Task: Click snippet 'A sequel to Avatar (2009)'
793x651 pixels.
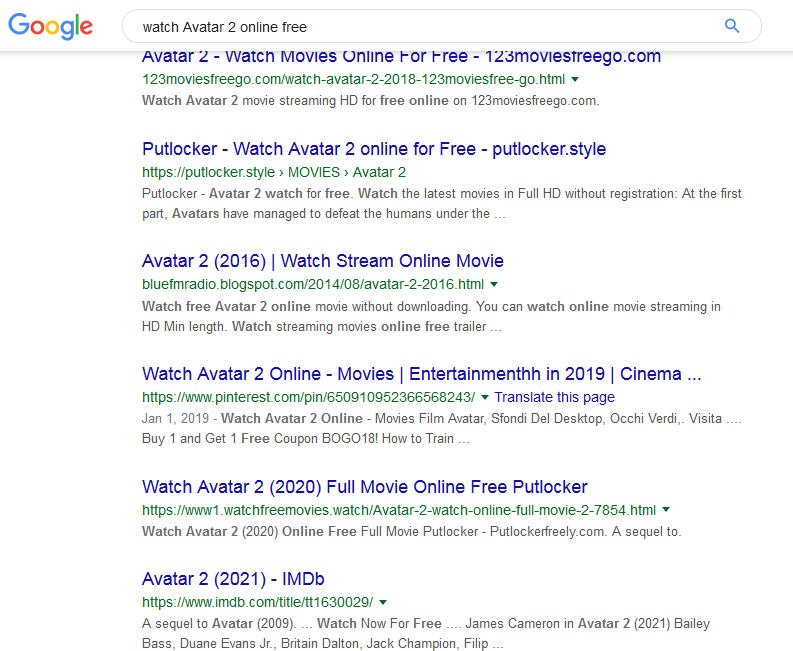Action: click(x=426, y=633)
